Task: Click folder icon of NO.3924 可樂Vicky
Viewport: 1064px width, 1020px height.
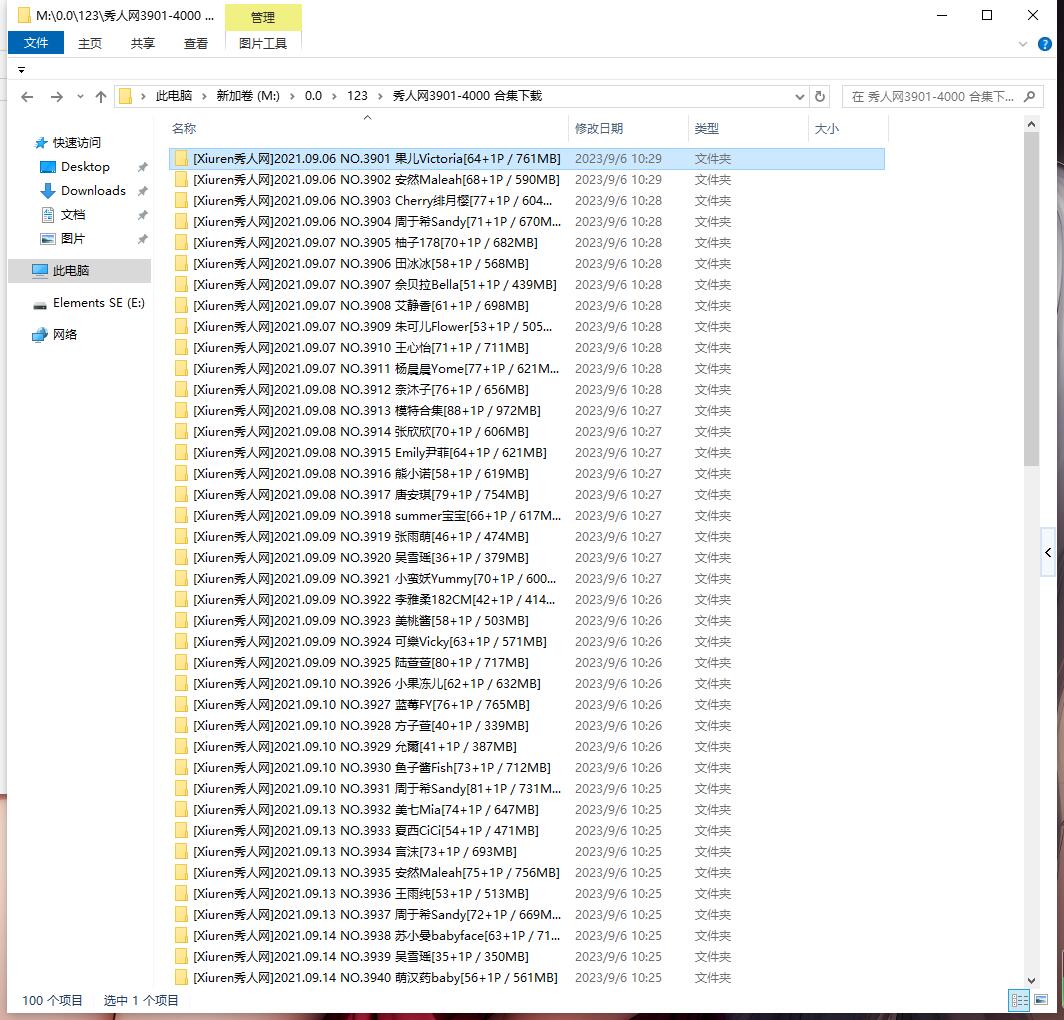Action: [x=181, y=642]
